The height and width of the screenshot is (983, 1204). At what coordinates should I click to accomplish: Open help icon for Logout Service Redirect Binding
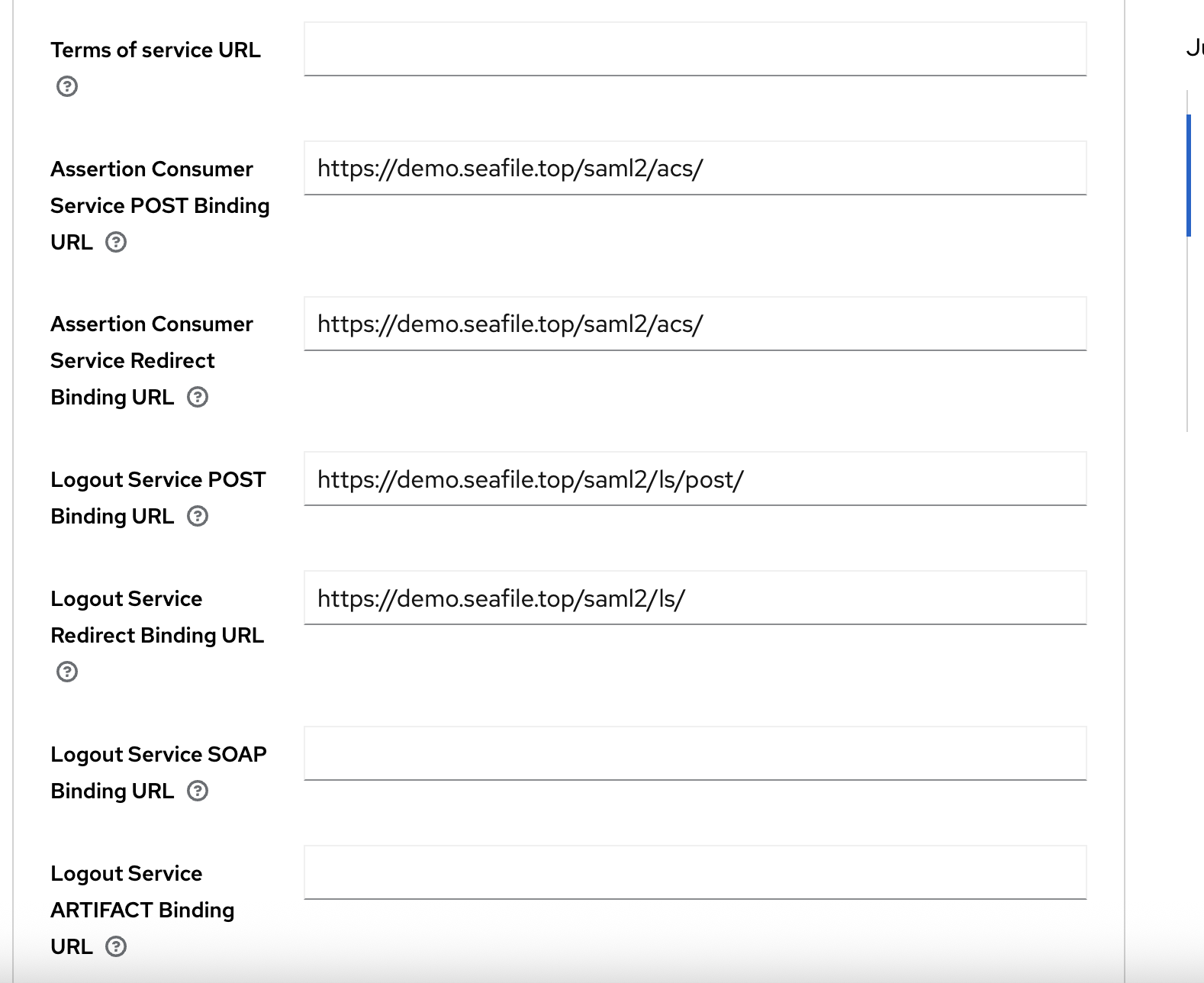coord(67,672)
